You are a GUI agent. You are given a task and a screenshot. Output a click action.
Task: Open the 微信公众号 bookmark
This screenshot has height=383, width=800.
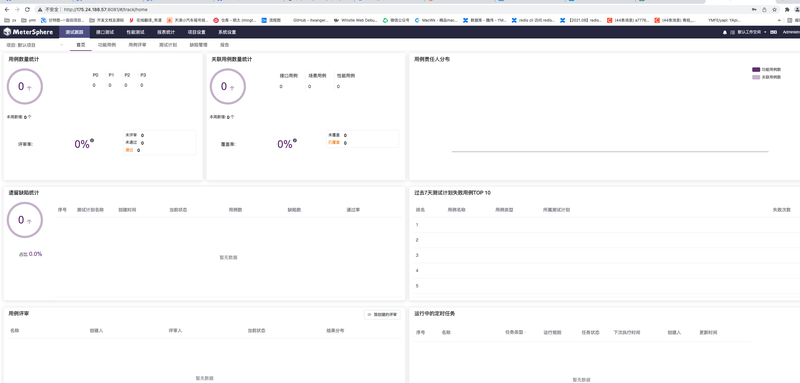click(x=396, y=20)
